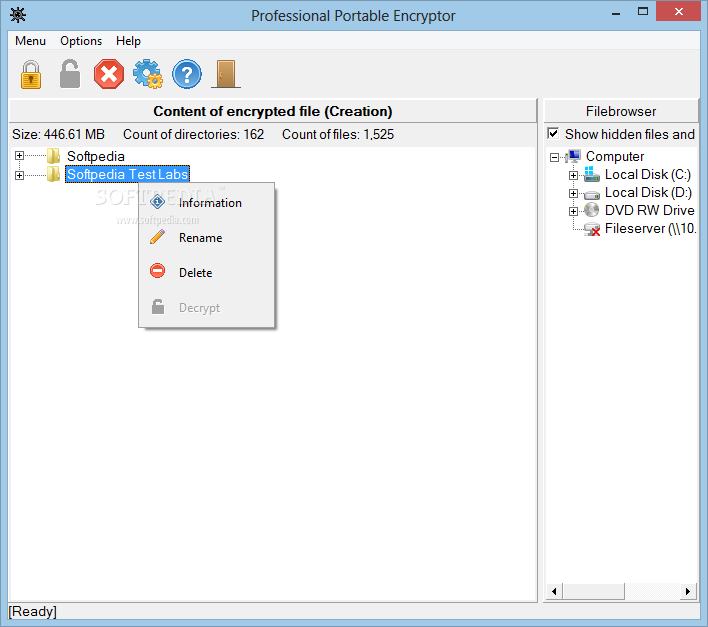Select the DVD RW Drive label

point(650,210)
